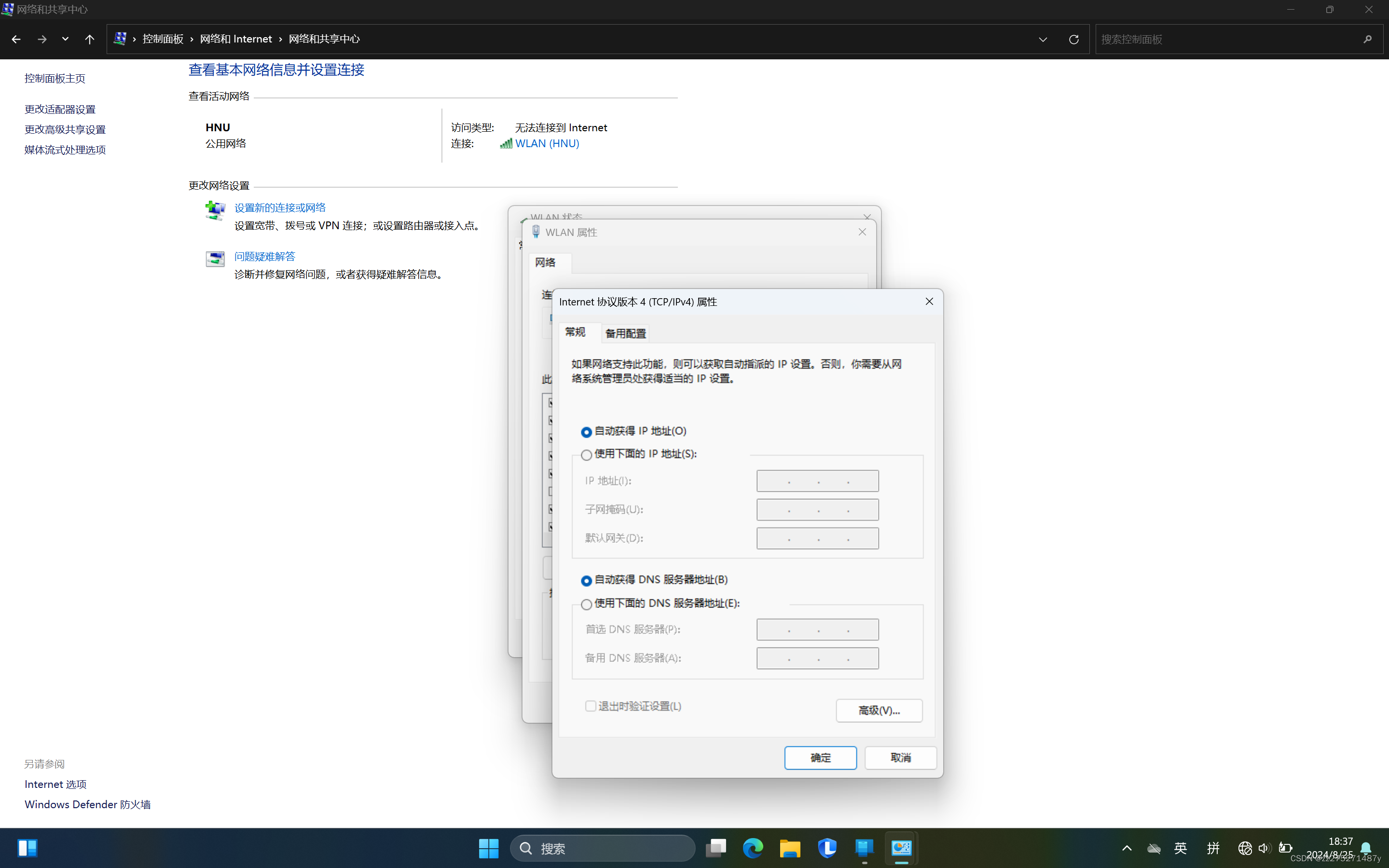Select the automatic DNS server address radio button

[586, 581]
